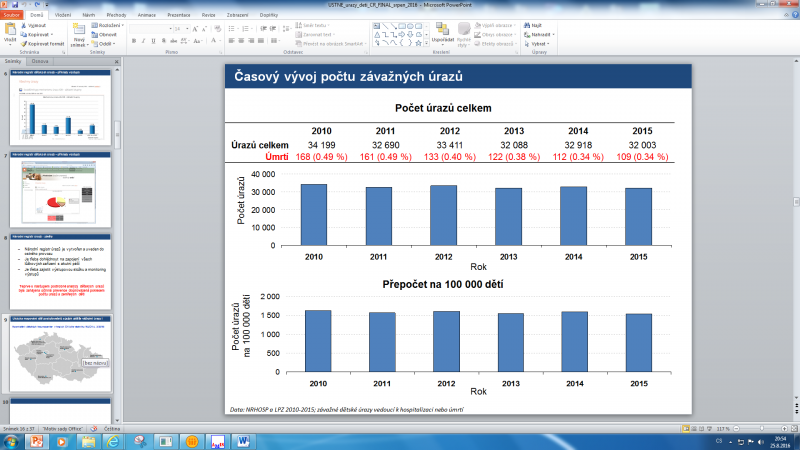Switch to the Osnova pane tab
The height and width of the screenshot is (450, 800).
[41, 62]
